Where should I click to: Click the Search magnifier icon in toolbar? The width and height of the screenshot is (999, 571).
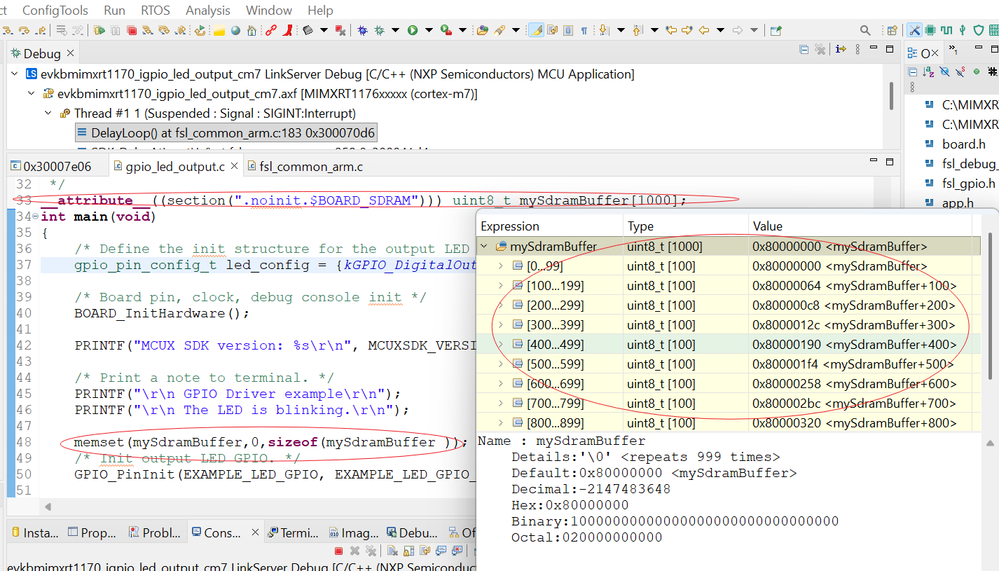pos(865,30)
